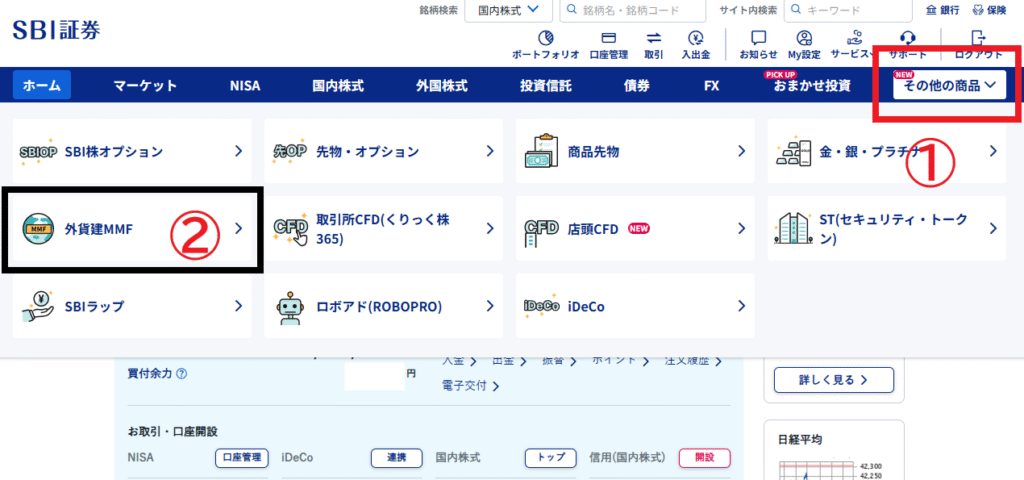
Task: Select the ロボアド robot icon
Action: [x=289, y=307]
